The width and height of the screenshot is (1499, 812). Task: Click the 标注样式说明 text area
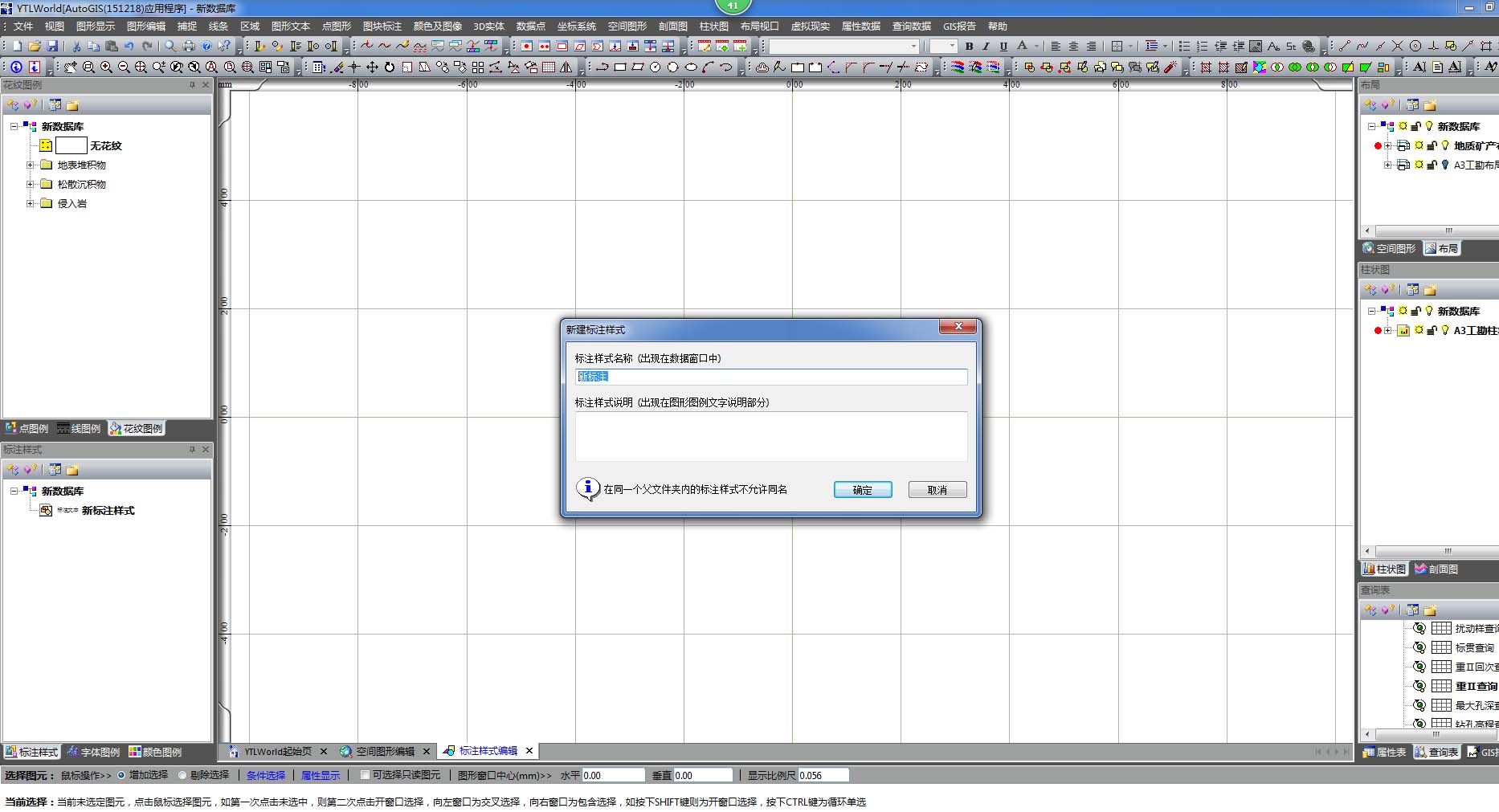click(771, 436)
